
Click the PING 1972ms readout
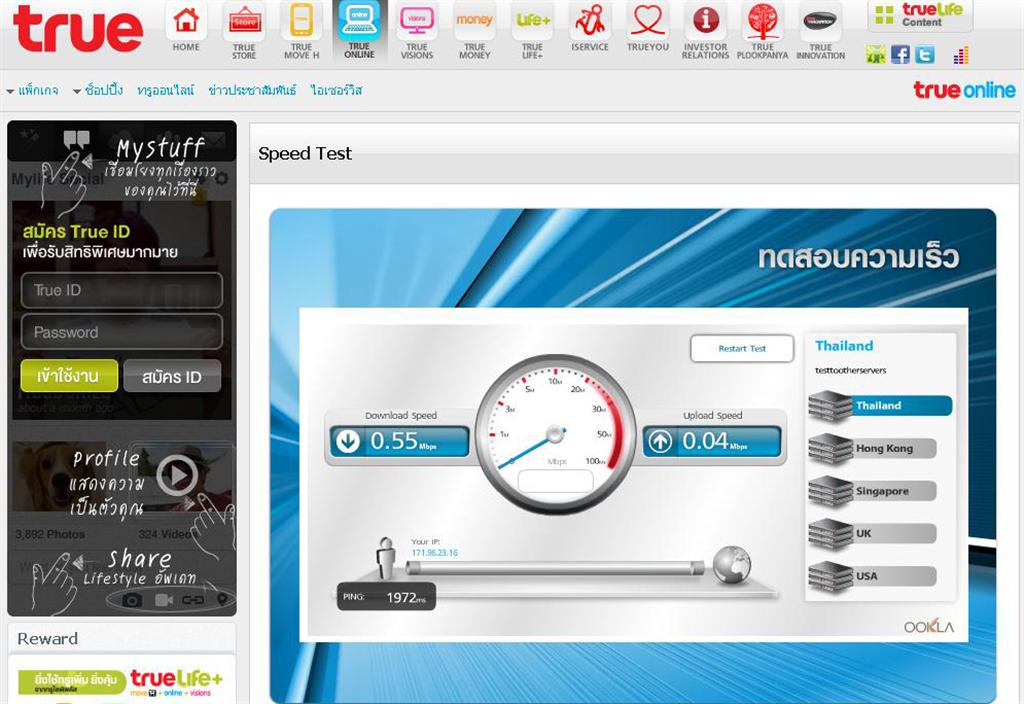click(x=386, y=597)
